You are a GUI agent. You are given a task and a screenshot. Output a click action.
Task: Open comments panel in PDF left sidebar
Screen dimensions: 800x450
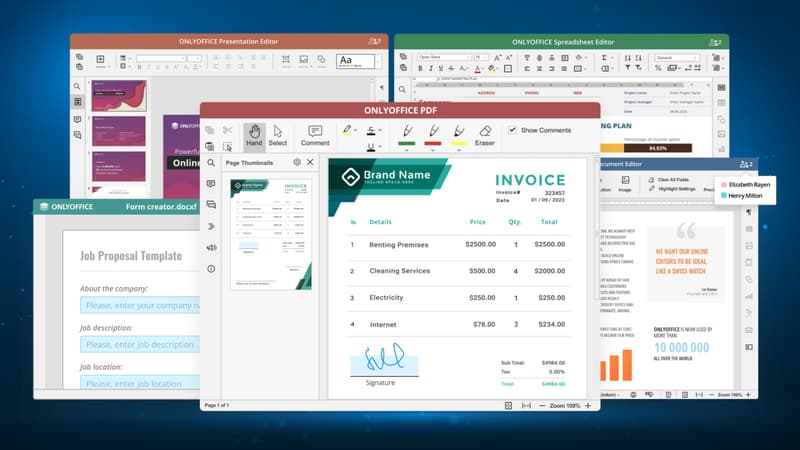click(211, 184)
